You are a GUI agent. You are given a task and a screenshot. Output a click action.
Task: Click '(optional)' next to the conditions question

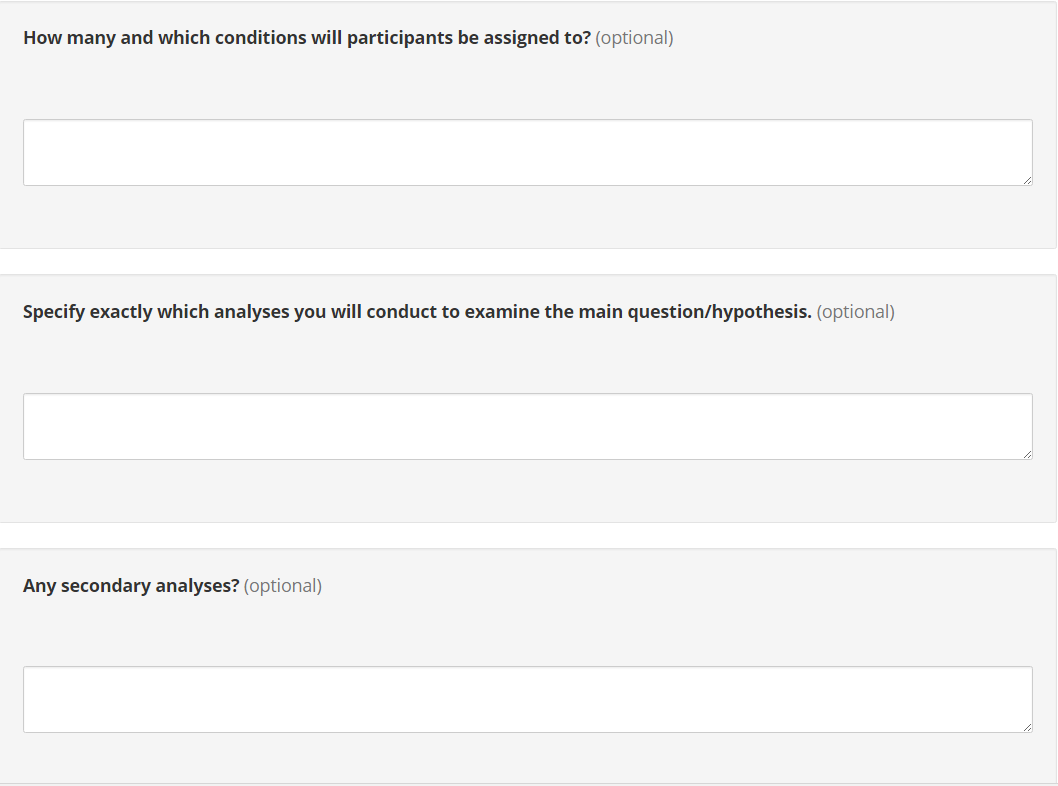pos(634,38)
